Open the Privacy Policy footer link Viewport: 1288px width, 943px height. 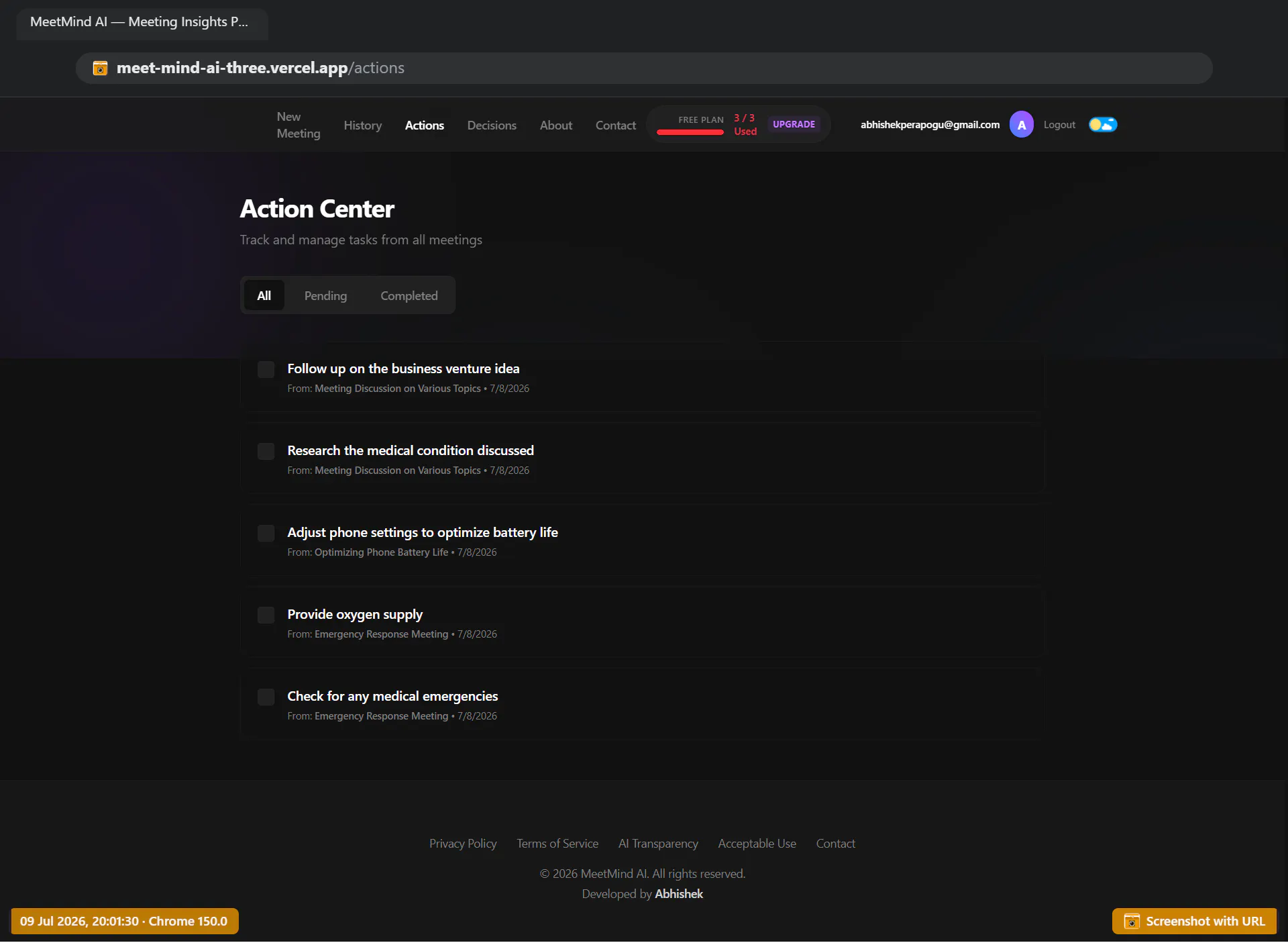(x=463, y=844)
